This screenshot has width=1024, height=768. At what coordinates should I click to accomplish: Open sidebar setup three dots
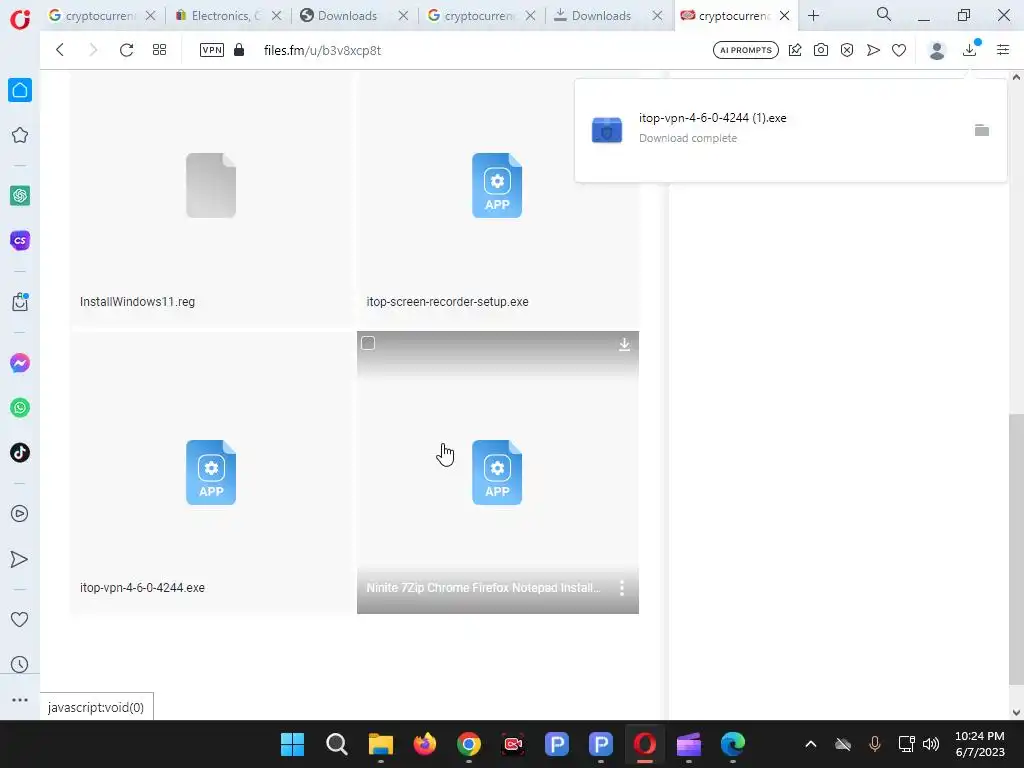20,700
